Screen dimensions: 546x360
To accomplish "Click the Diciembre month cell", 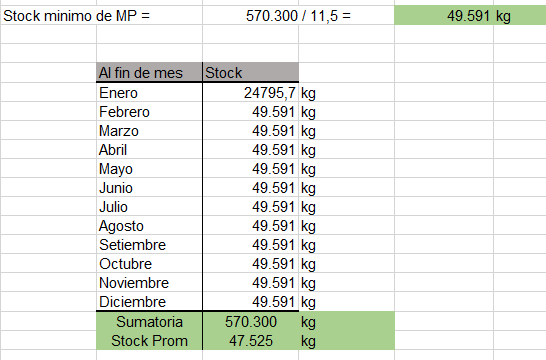I will click(x=149, y=302).
